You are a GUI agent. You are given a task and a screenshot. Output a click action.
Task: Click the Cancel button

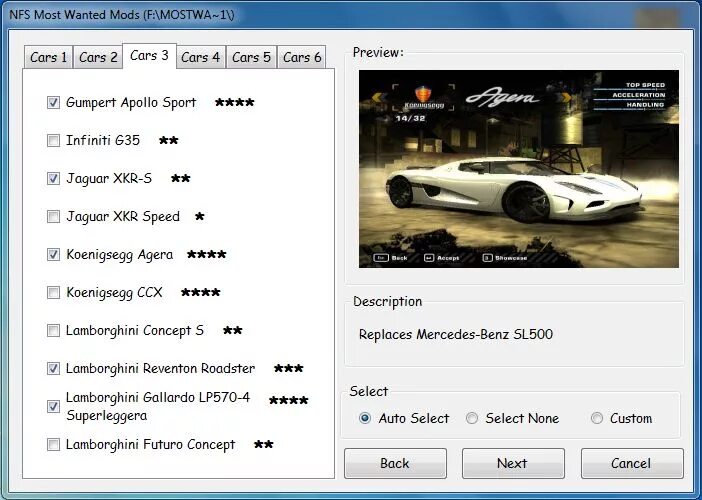coord(632,463)
